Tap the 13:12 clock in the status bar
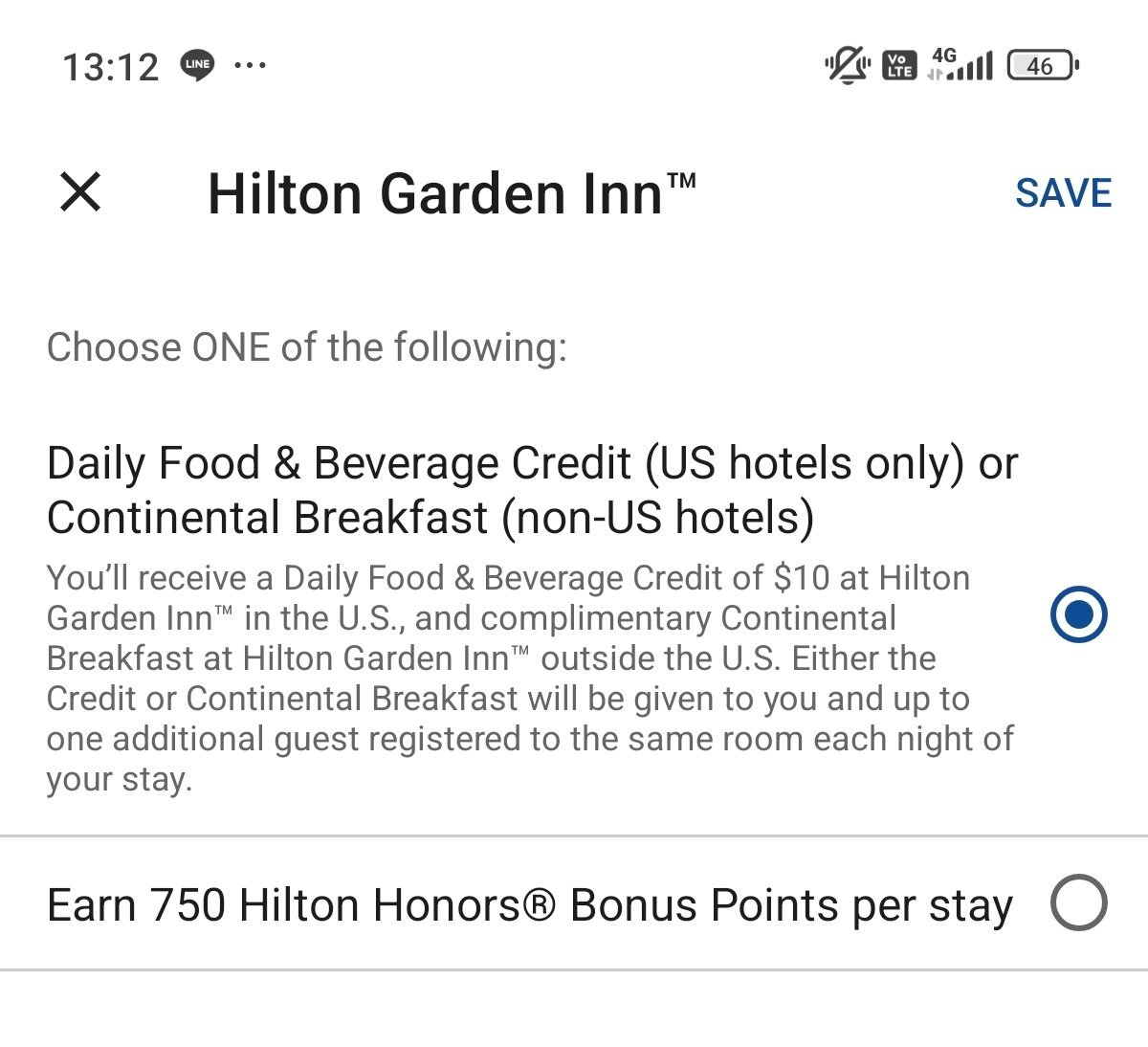Screen dimensions: 1148x1047 110,67
